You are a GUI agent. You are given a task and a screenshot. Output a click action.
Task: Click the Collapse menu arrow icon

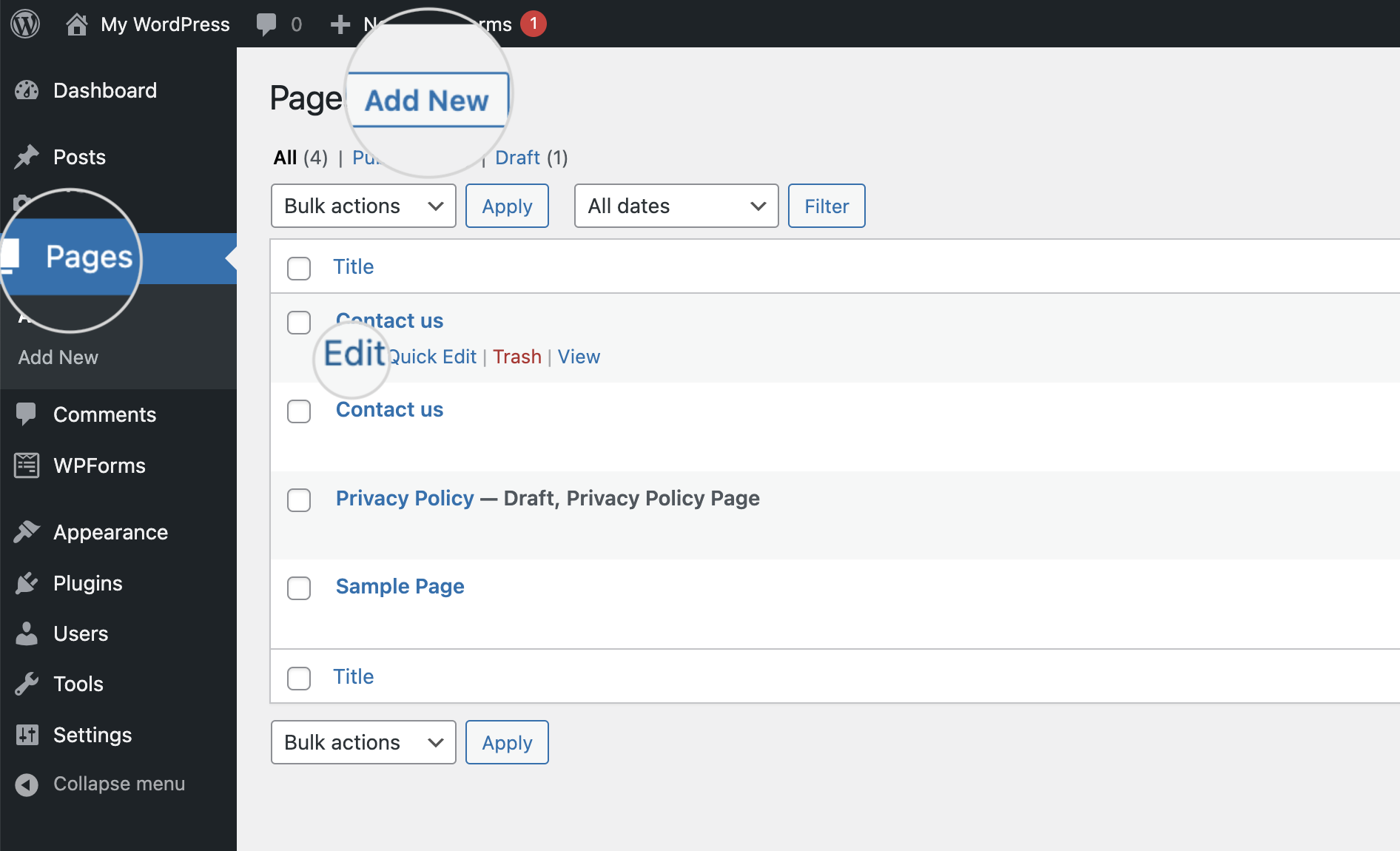27,784
